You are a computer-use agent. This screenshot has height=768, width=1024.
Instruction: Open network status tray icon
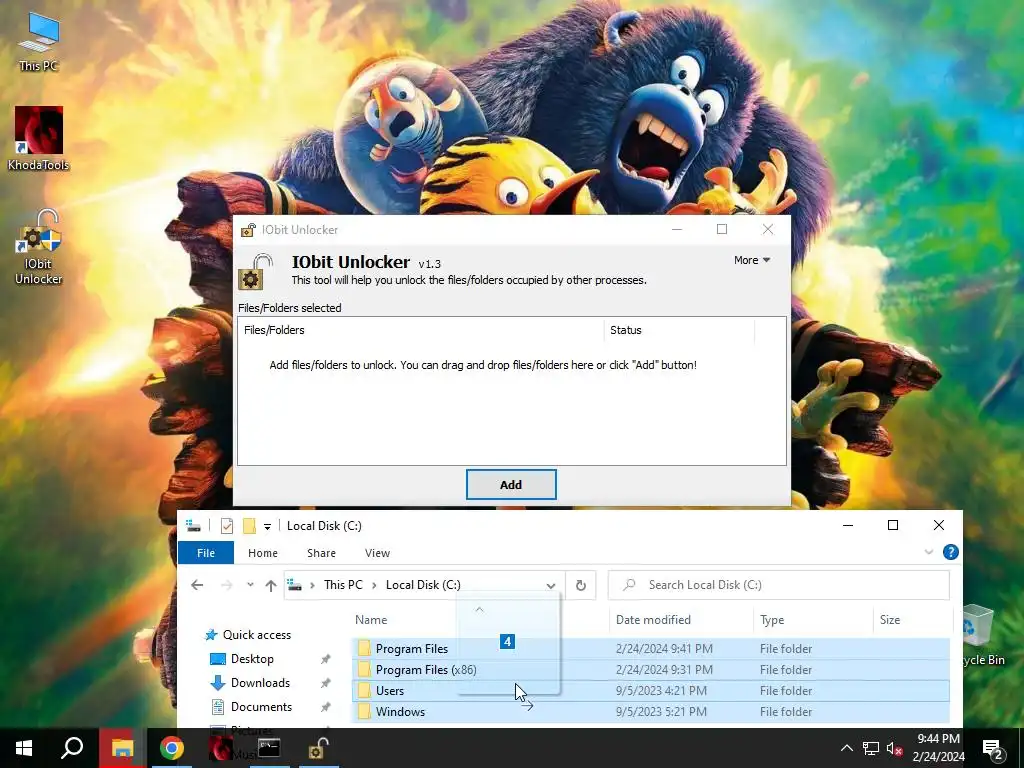[871, 748]
